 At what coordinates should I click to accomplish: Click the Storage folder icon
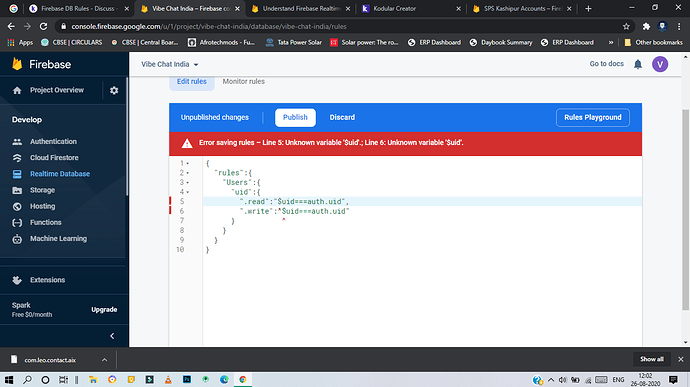[x=17, y=190]
